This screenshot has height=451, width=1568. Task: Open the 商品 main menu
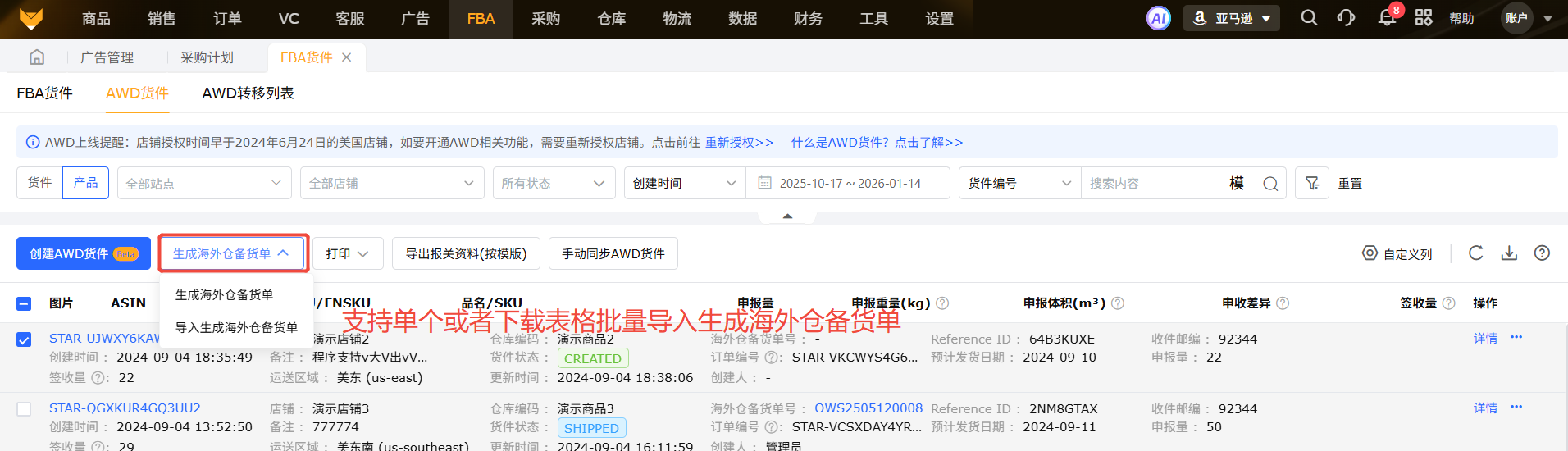96,19
